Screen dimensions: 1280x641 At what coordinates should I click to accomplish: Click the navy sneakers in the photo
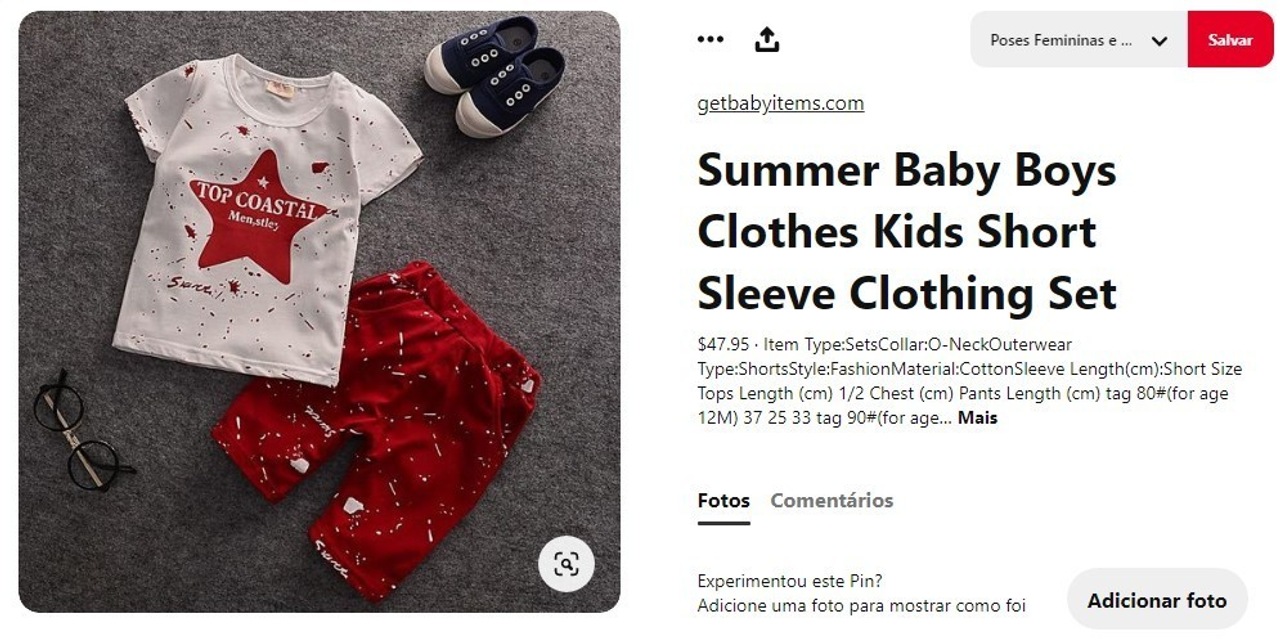point(495,75)
